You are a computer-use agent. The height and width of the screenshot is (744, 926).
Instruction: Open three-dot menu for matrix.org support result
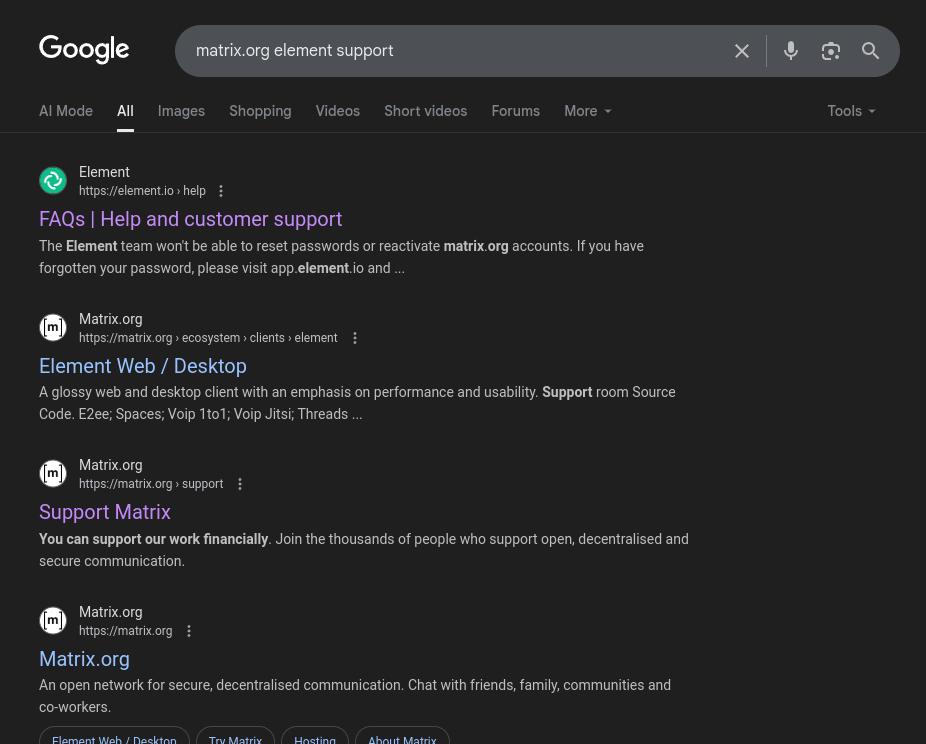240,484
